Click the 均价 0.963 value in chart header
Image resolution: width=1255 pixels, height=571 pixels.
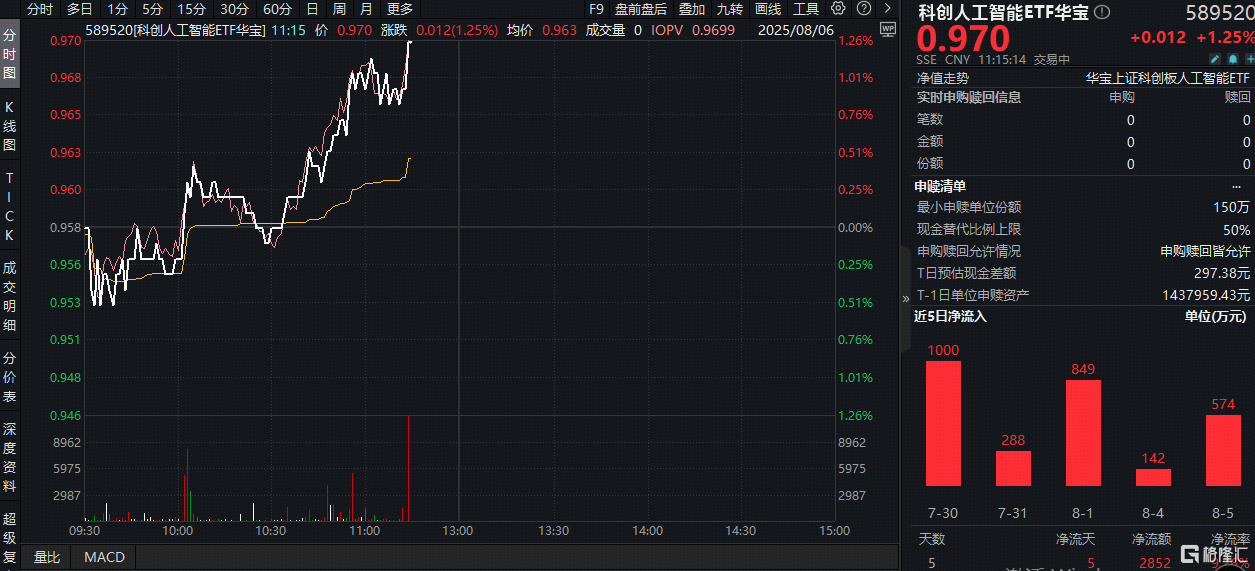click(559, 30)
